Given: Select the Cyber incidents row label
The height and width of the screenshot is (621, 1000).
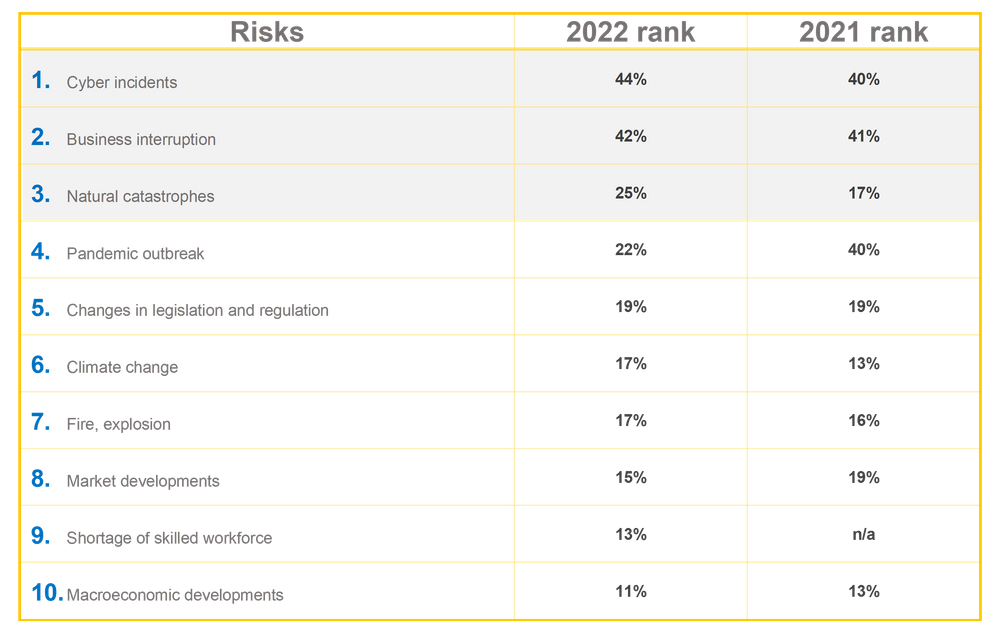Looking at the screenshot, I should tap(122, 83).
